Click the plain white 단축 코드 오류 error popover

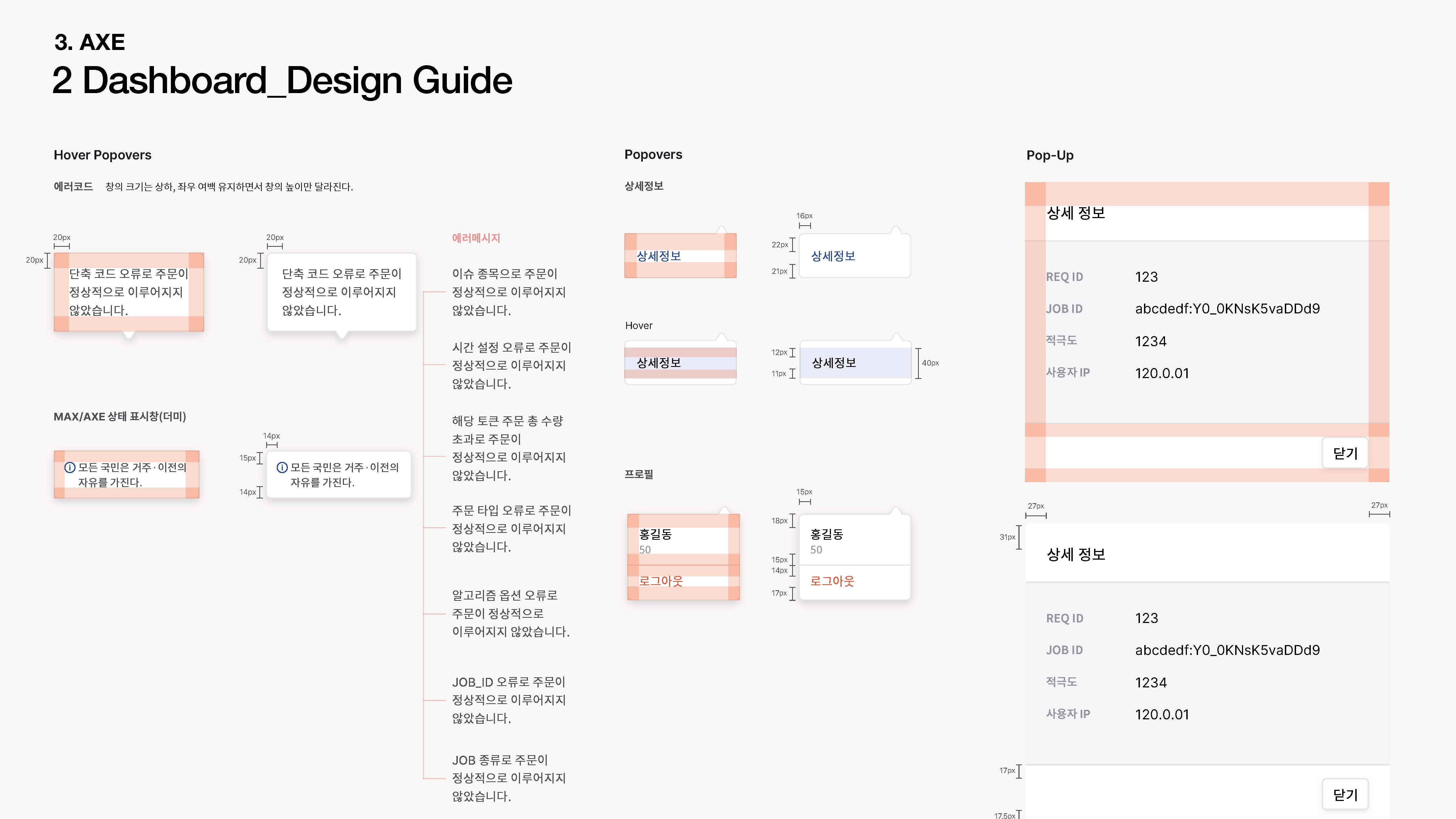[341, 292]
